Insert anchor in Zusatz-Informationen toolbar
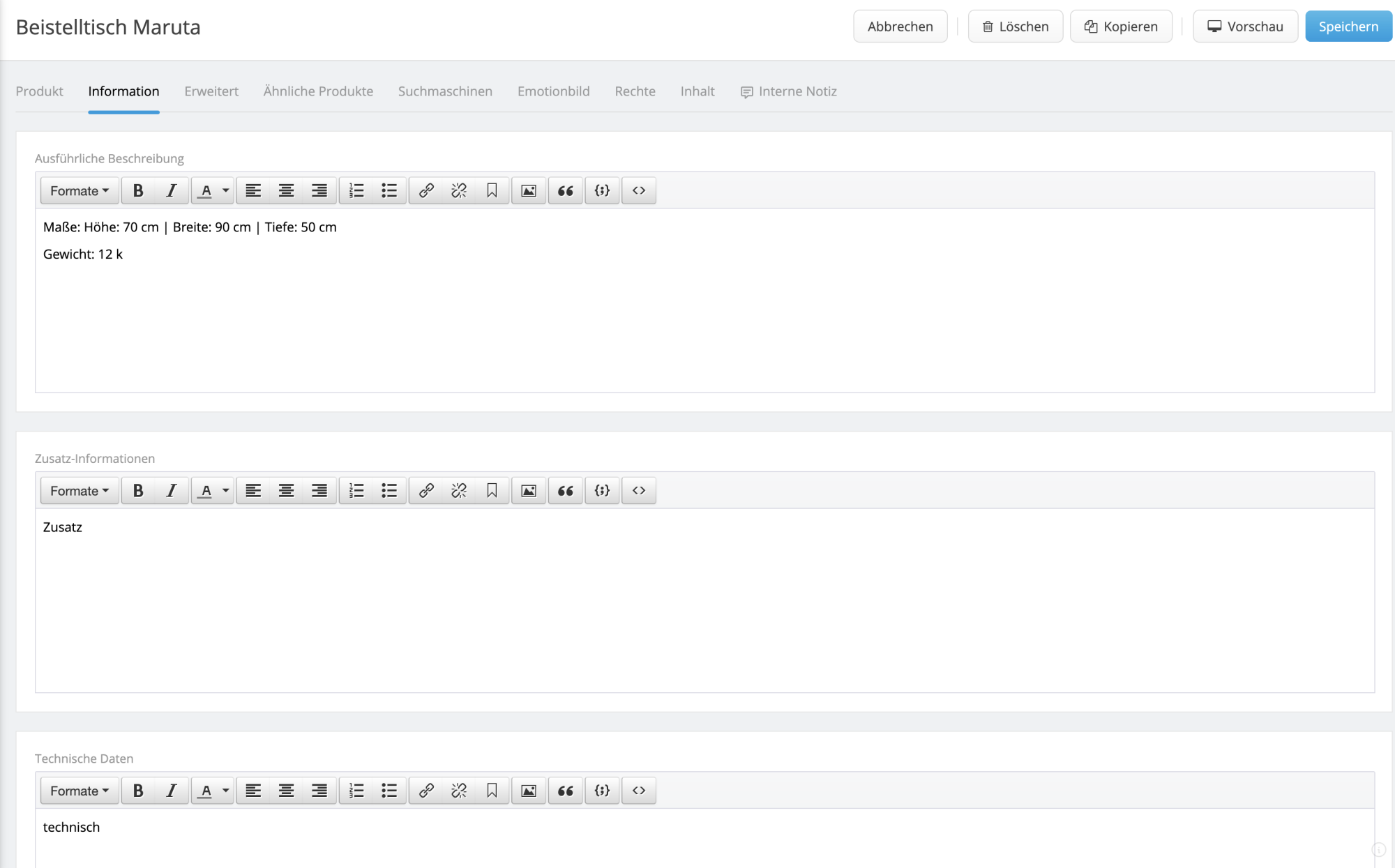 coord(492,490)
